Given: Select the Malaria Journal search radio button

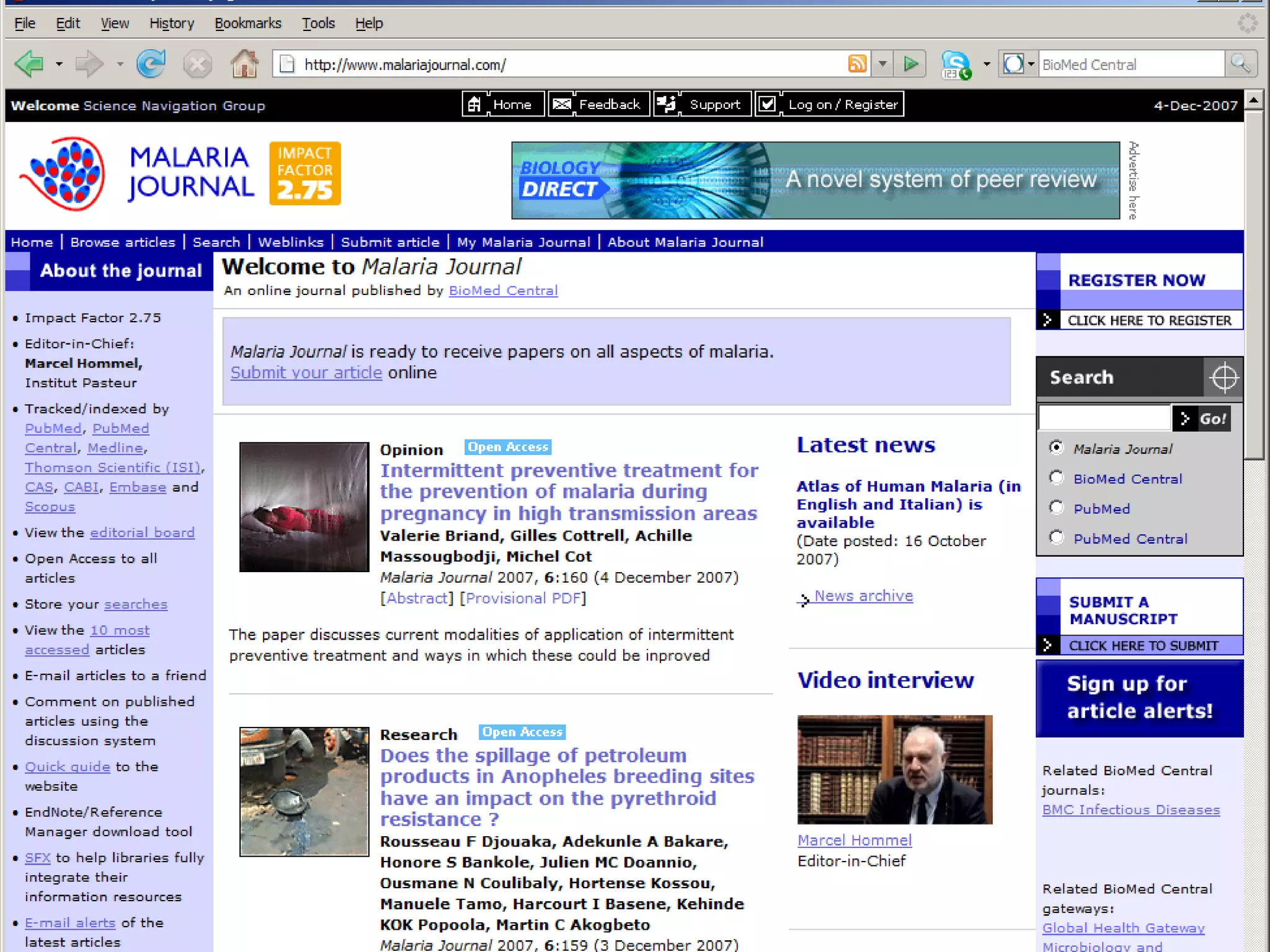Looking at the screenshot, I should (1057, 447).
